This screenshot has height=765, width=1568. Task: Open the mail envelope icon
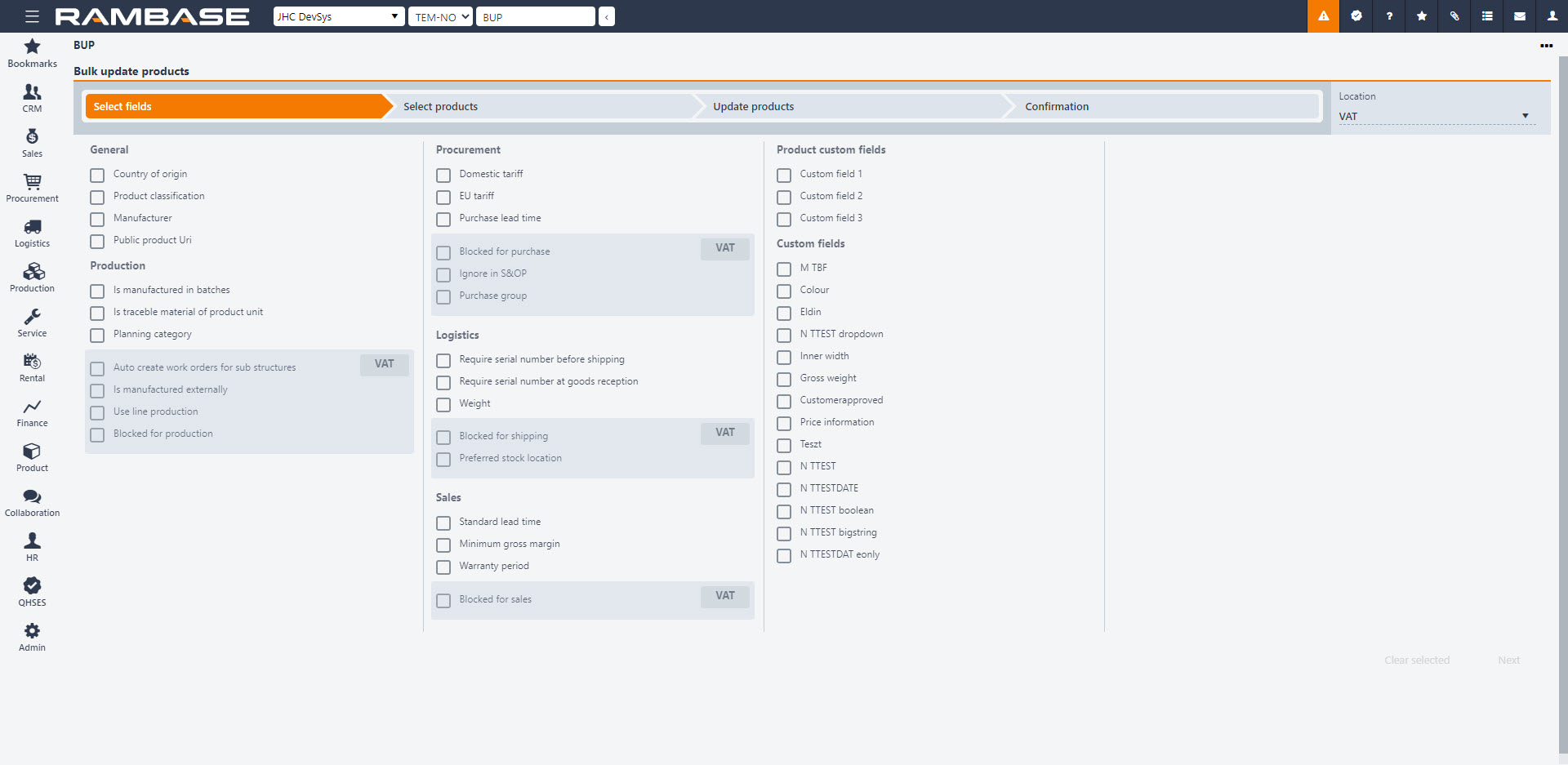click(x=1519, y=16)
